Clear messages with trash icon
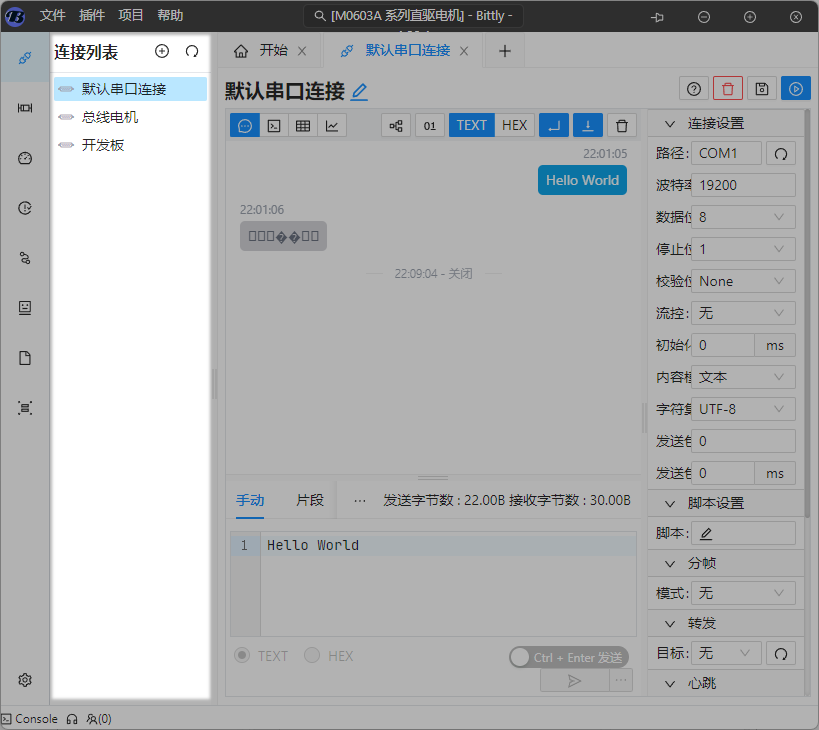This screenshot has height=730, width=819. tap(622, 125)
